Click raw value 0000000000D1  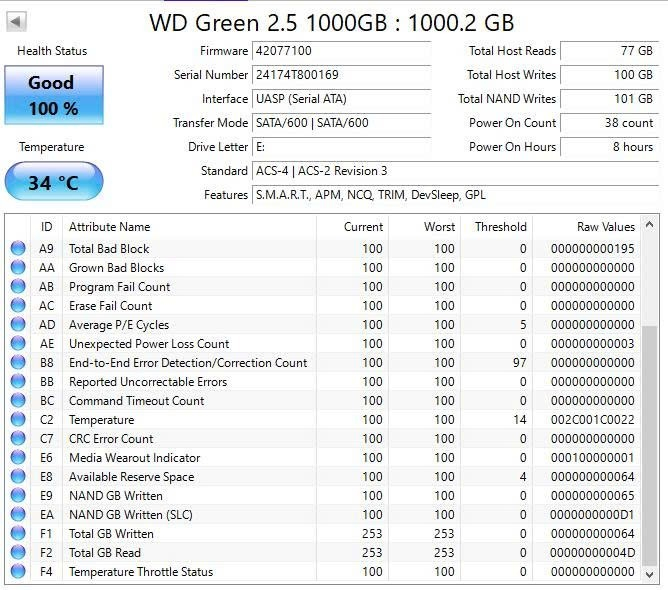click(593, 515)
